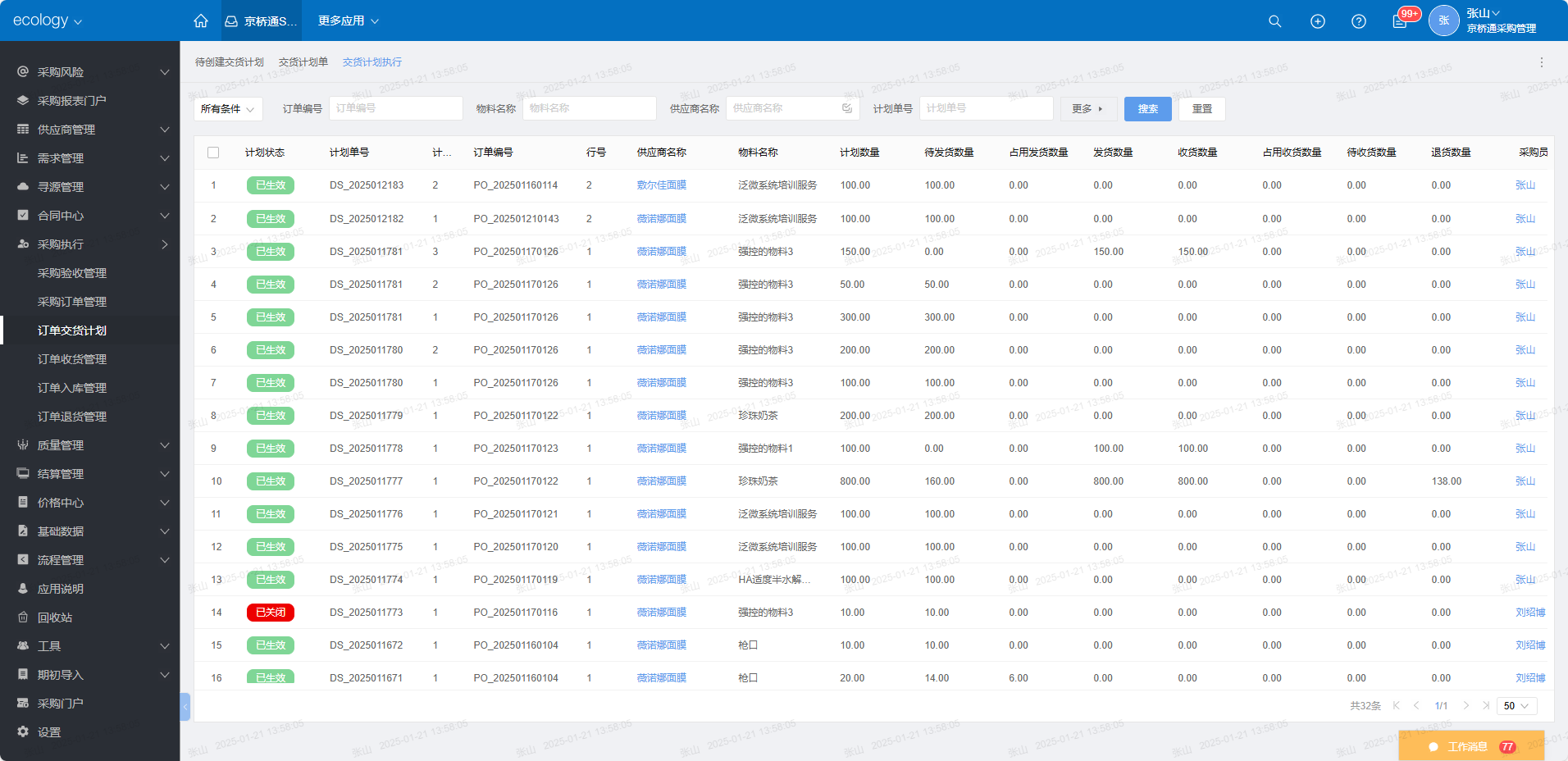
Task: Open 采购订单管理 submenu item
Action: pyautogui.click(x=72, y=302)
